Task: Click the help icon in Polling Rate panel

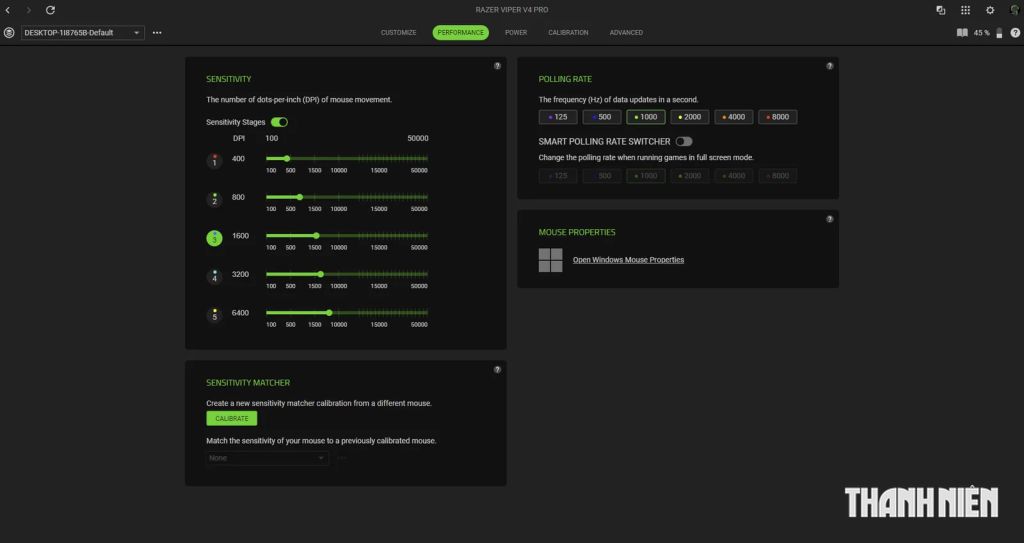Action: tap(829, 66)
